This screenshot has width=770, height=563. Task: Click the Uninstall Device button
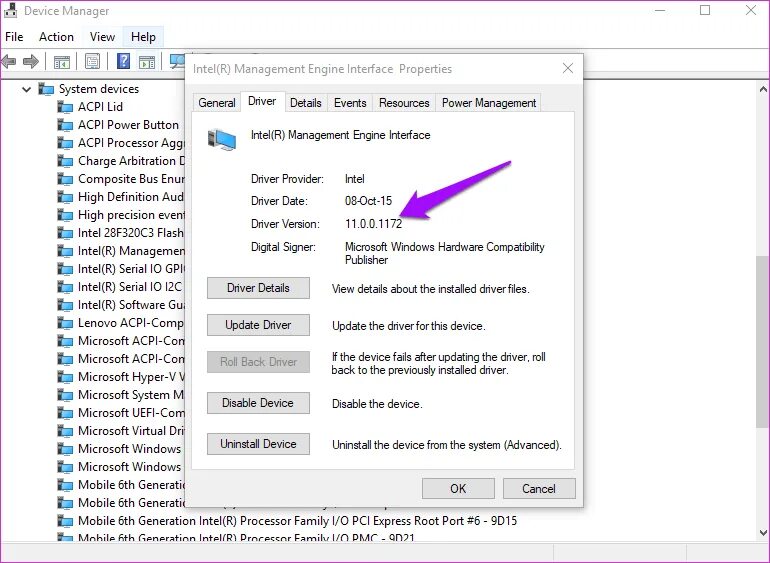coord(258,444)
